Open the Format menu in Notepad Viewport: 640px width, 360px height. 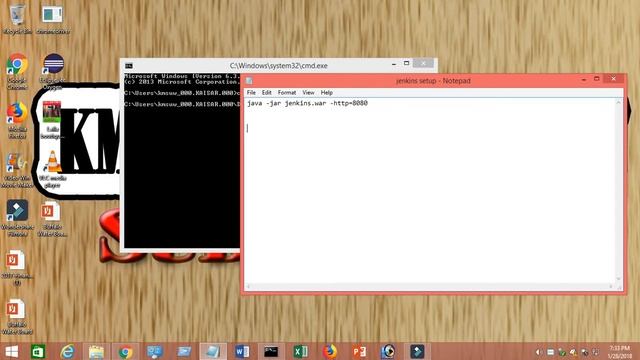click(287, 93)
